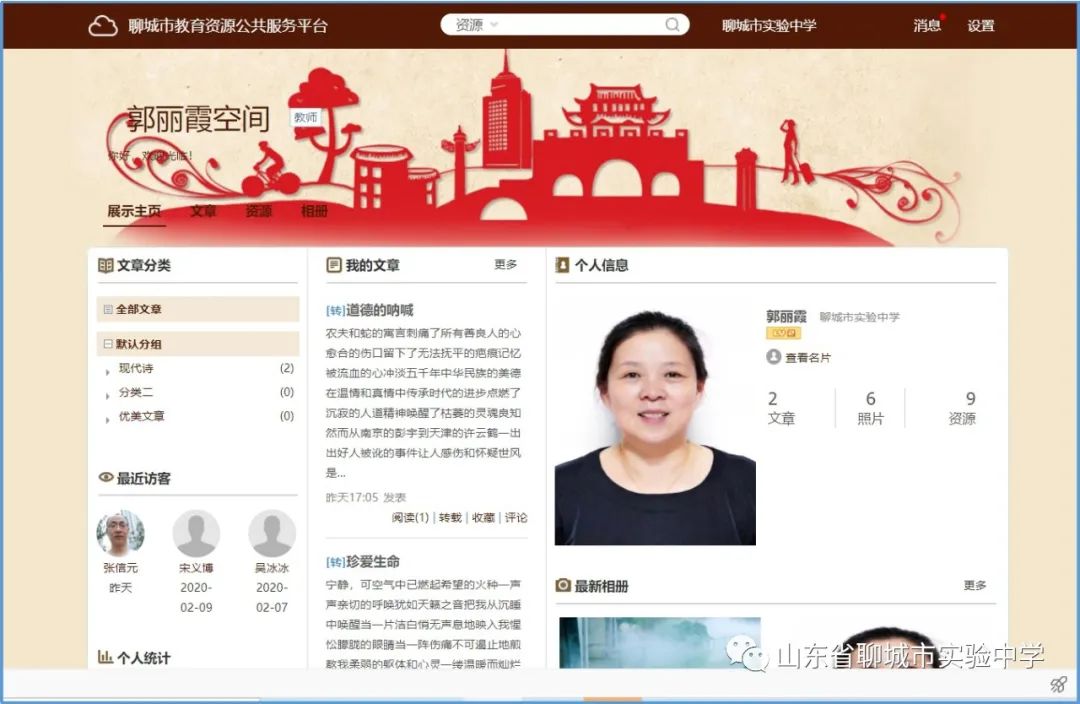
Task: Open 查看名片 link
Action: (808, 358)
